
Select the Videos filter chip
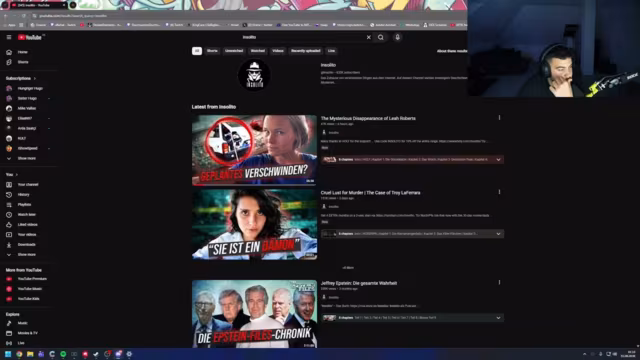(x=278, y=51)
